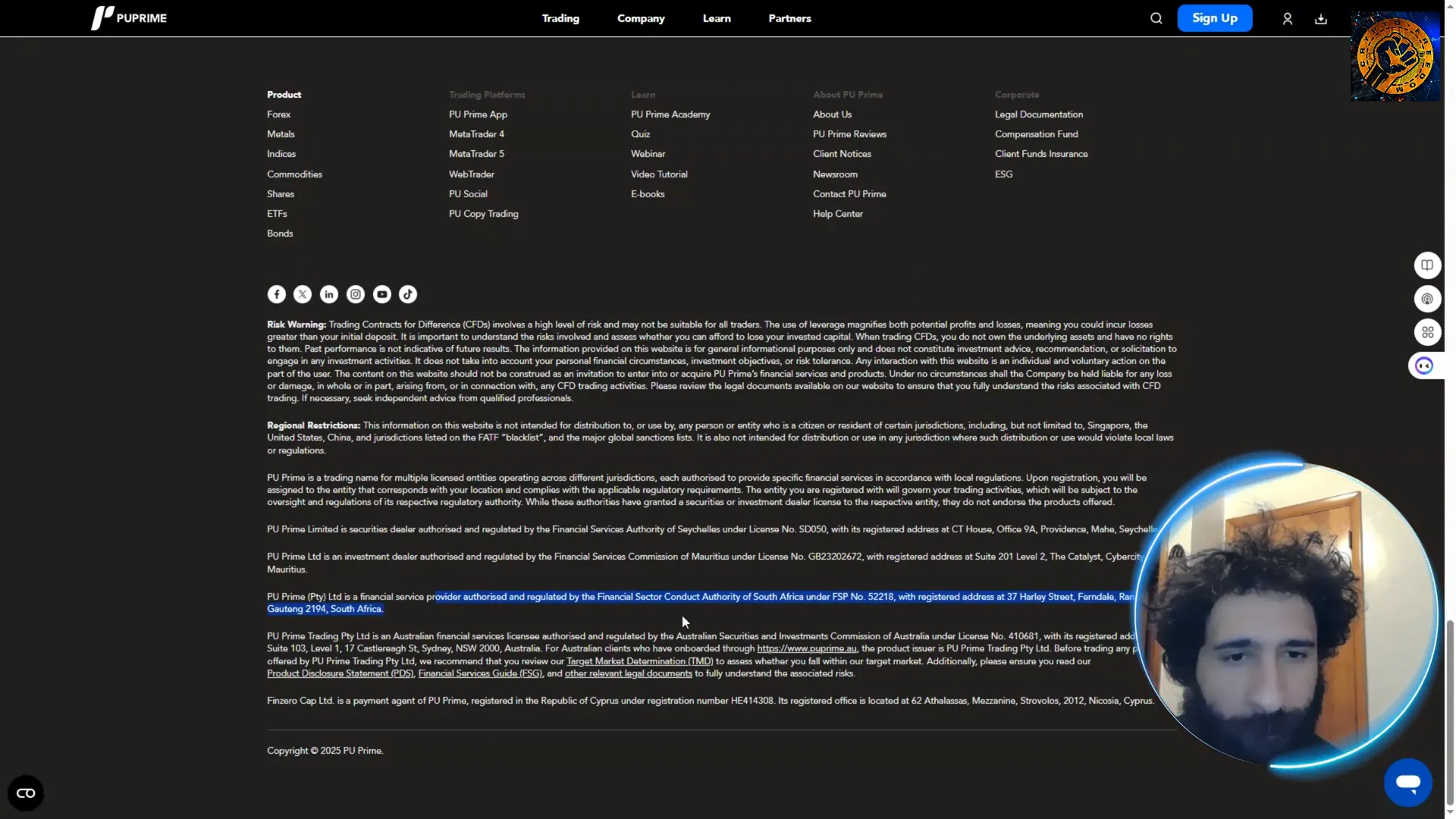The width and height of the screenshot is (1456, 819).
Task: Open the user account icon
Action: point(1287,19)
